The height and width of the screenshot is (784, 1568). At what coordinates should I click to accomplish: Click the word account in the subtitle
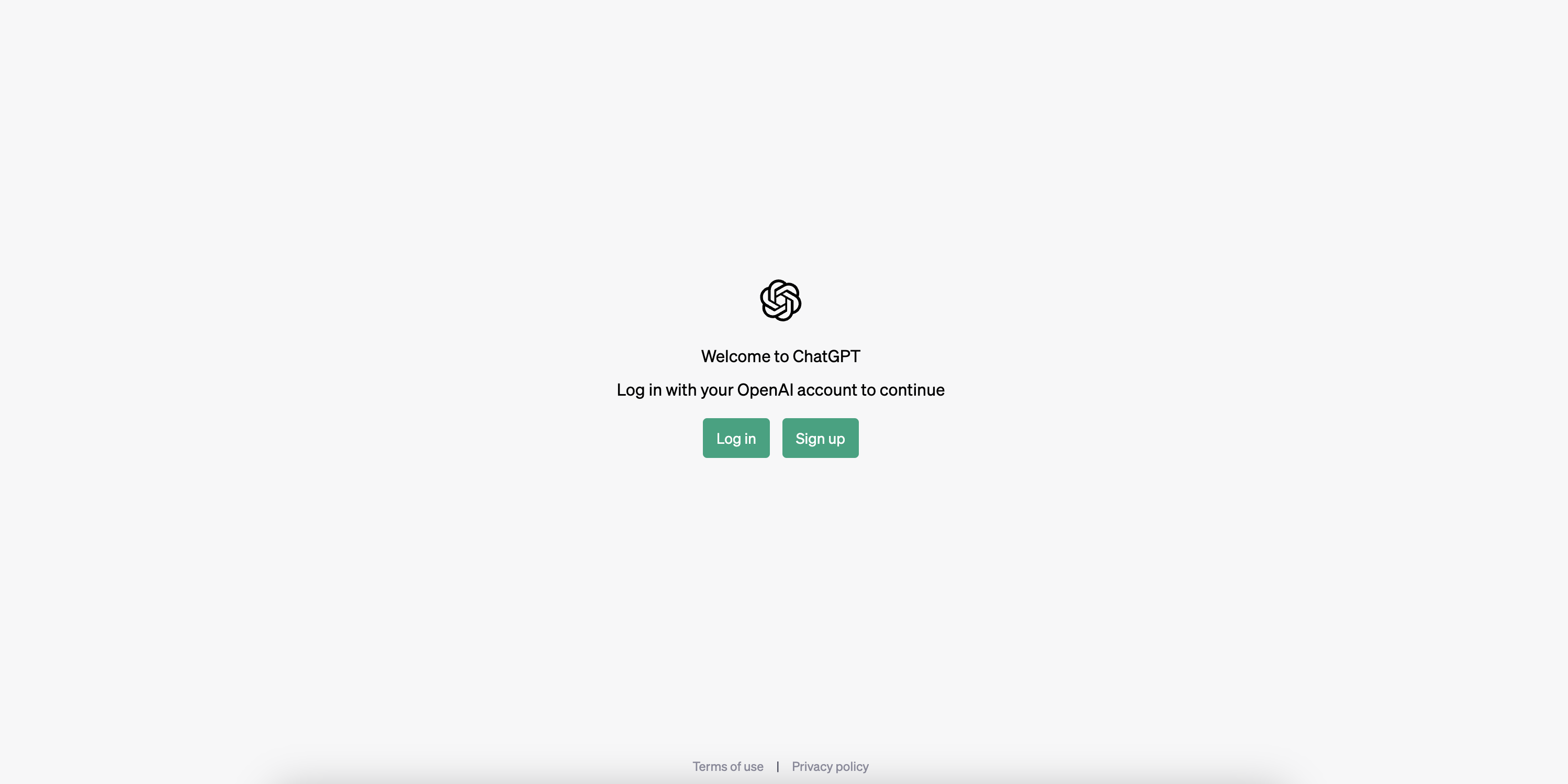(x=826, y=389)
